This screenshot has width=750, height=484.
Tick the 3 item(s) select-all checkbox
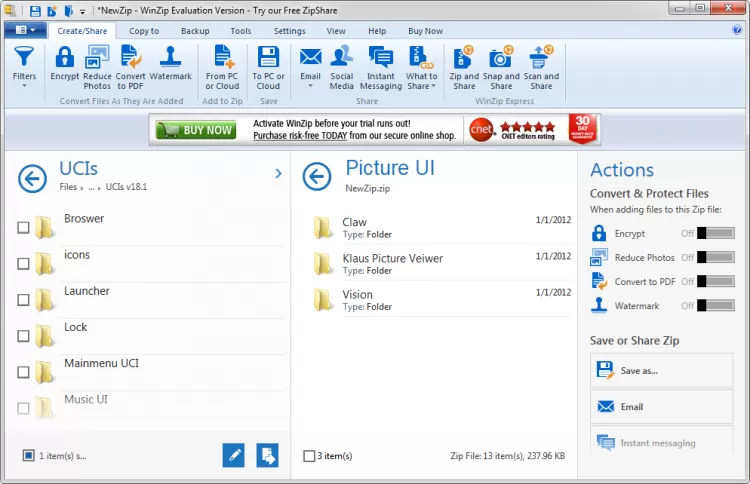309,456
